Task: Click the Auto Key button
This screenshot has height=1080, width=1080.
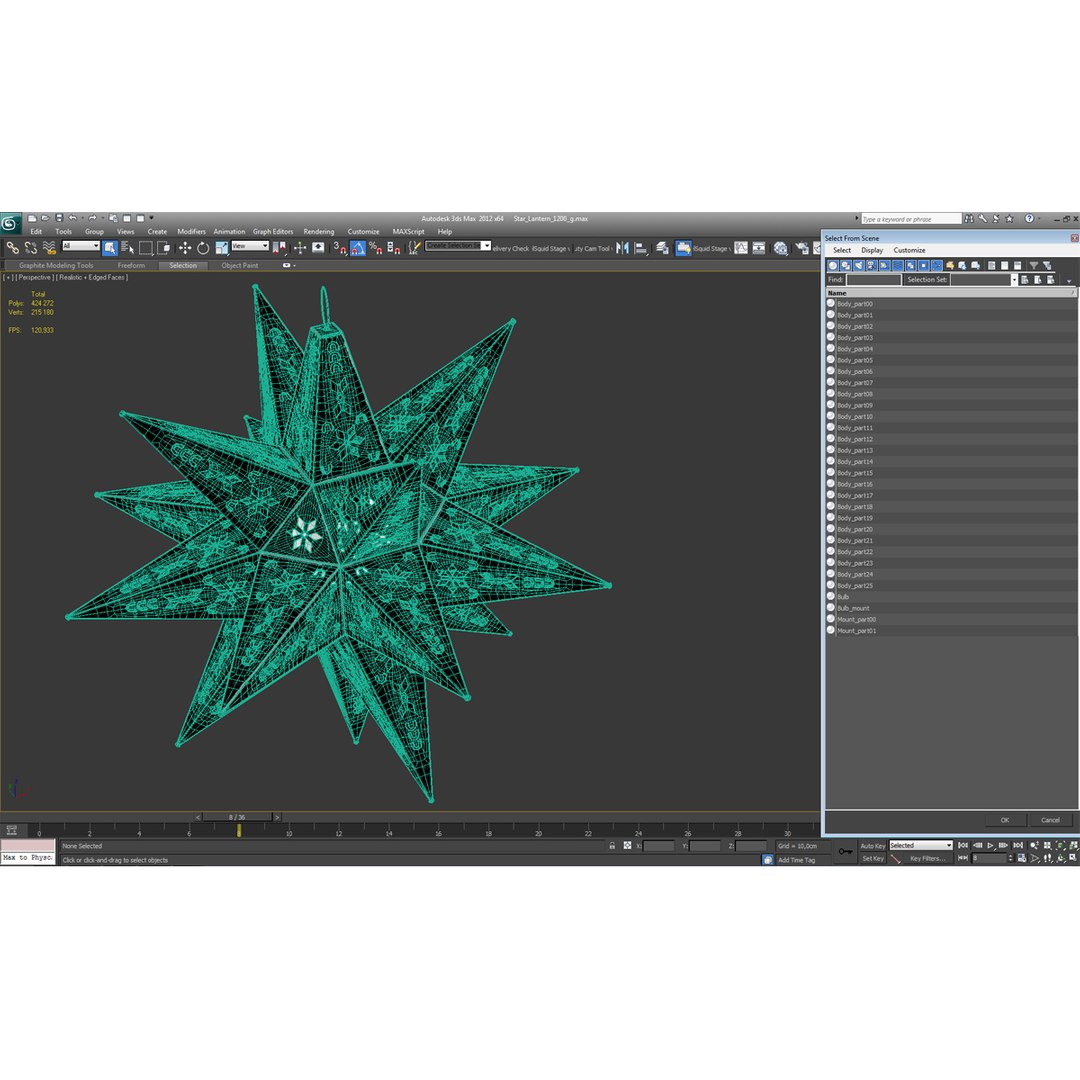Action: click(872, 846)
